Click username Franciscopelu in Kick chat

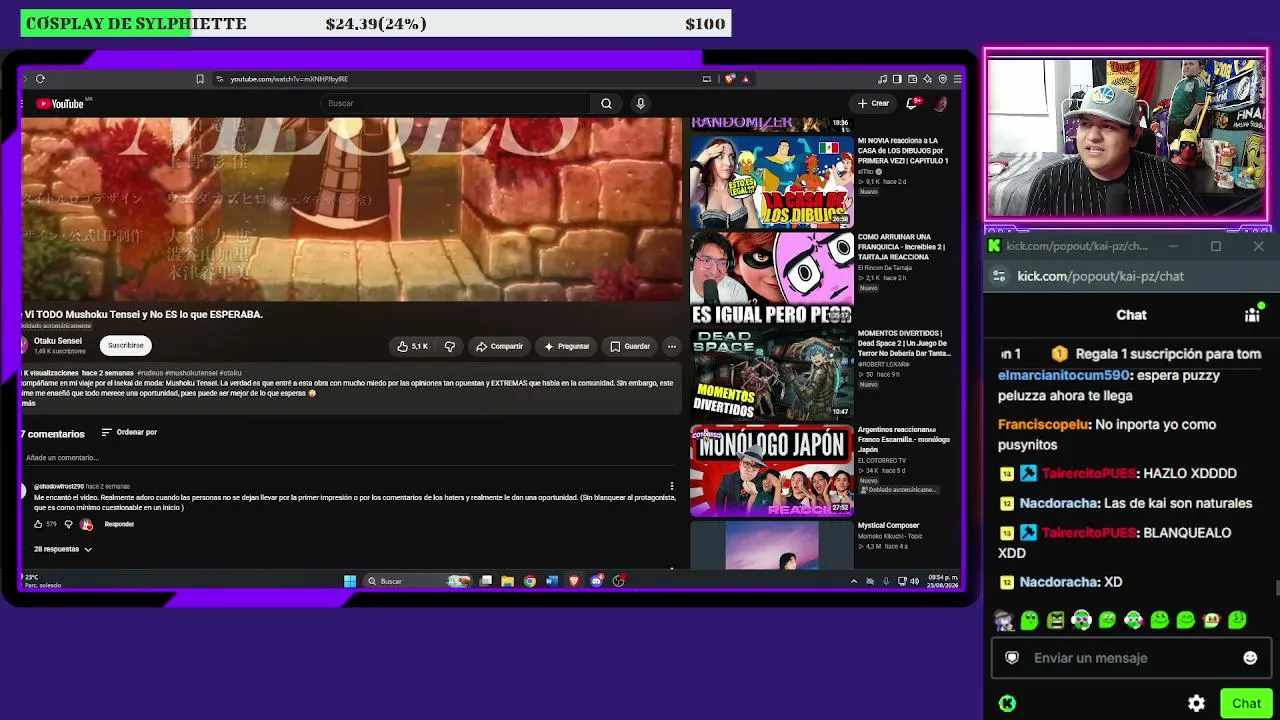[x=1043, y=424]
